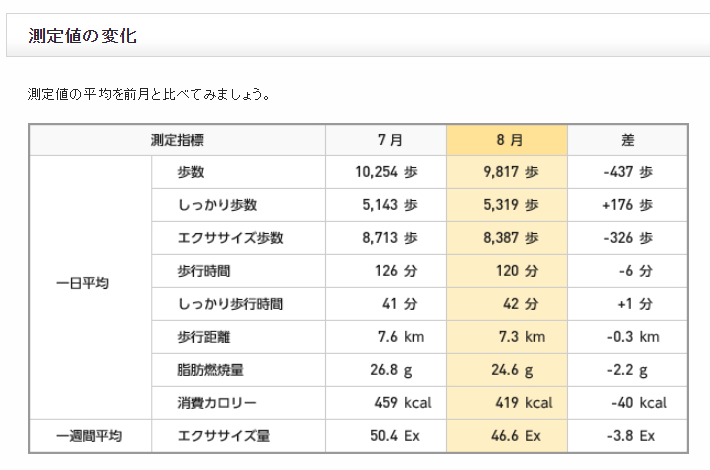Viewport: 710px width, 470px height.
Task: Select the 測定指標 column header
Action: (x=177, y=140)
